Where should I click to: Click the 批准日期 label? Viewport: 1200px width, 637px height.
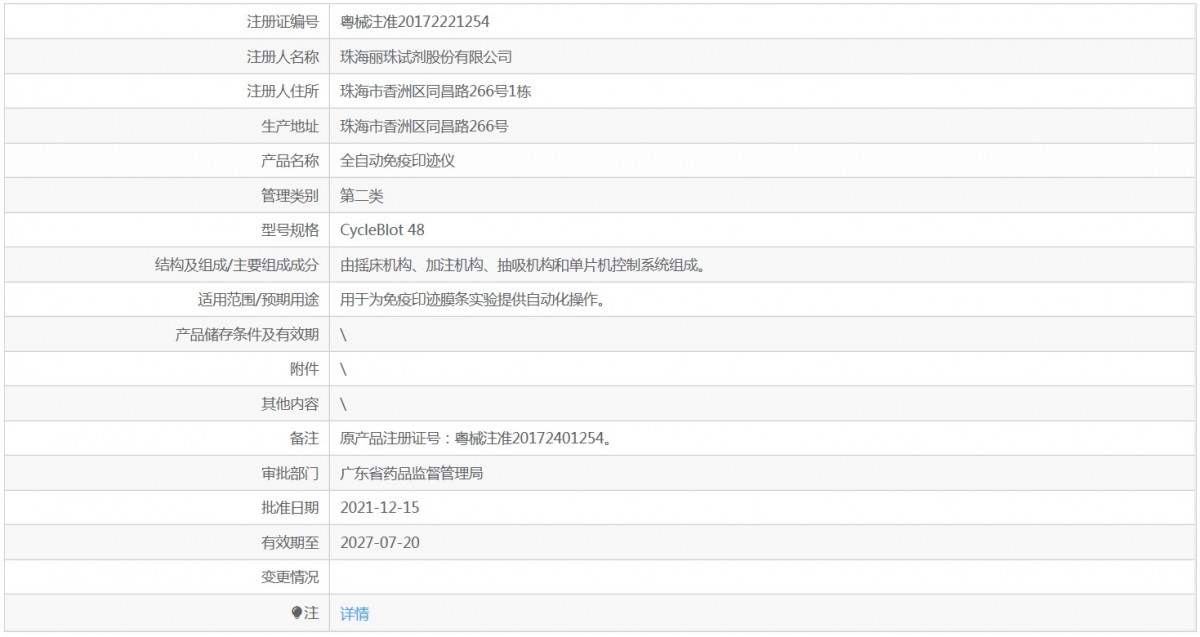click(290, 508)
